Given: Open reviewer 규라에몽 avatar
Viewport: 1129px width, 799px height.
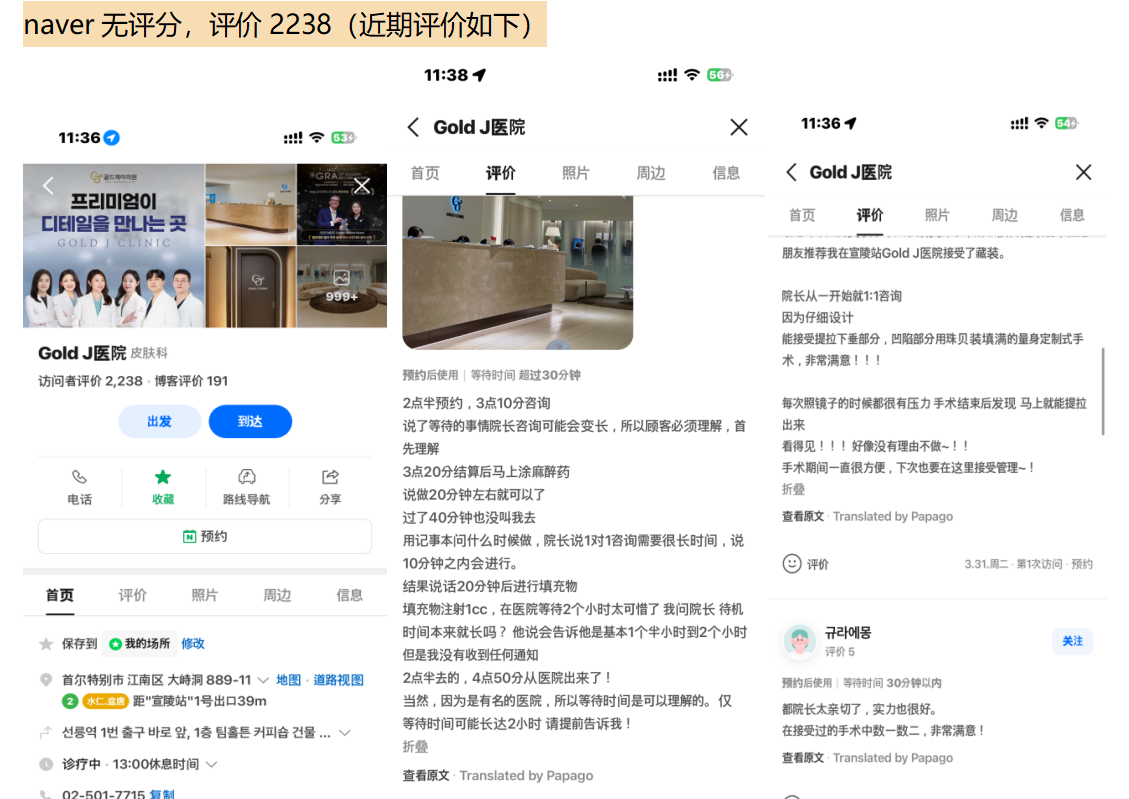Looking at the screenshot, I should click(x=799, y=641).
